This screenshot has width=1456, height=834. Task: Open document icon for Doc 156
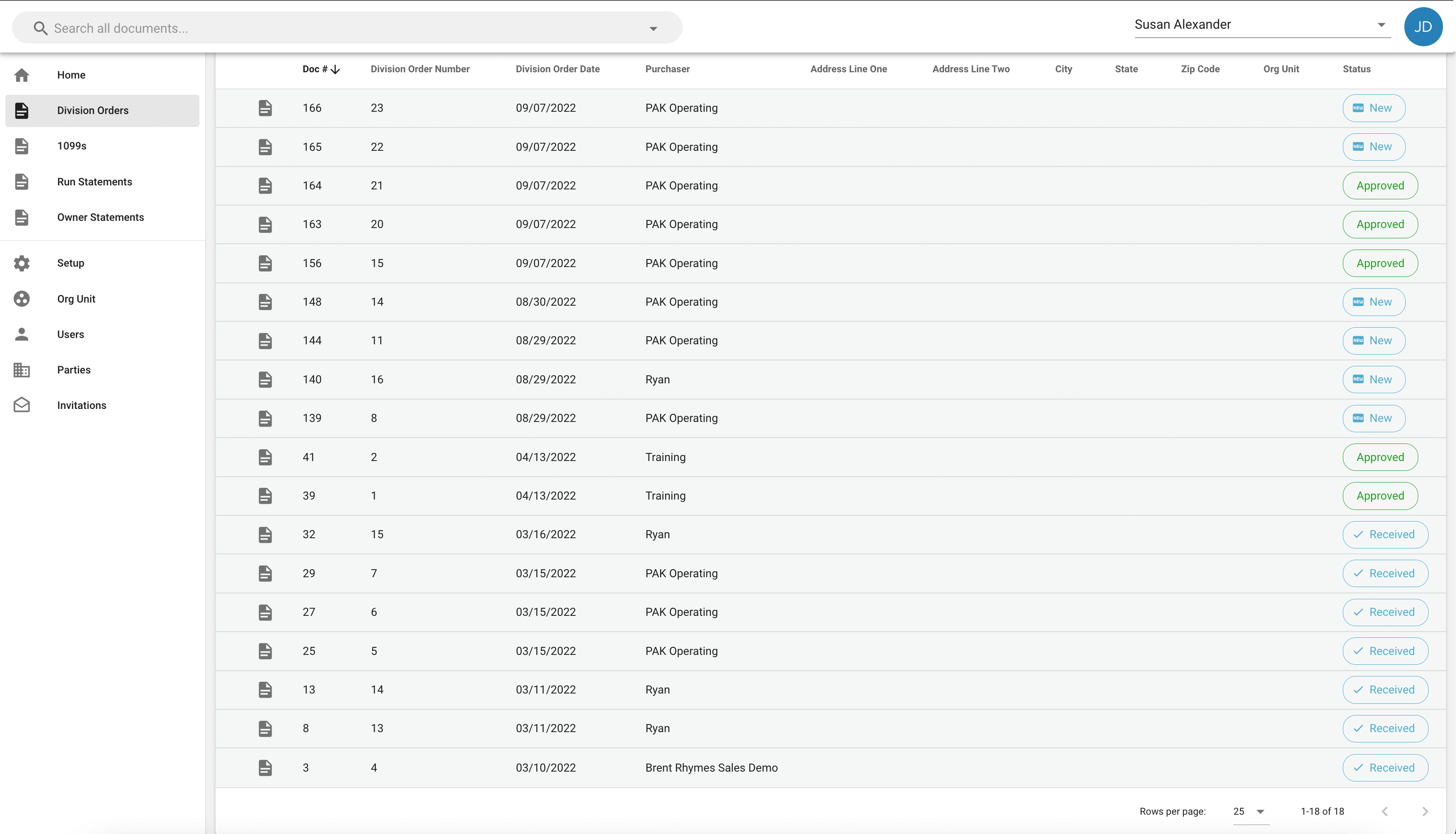tap(265, 263)
